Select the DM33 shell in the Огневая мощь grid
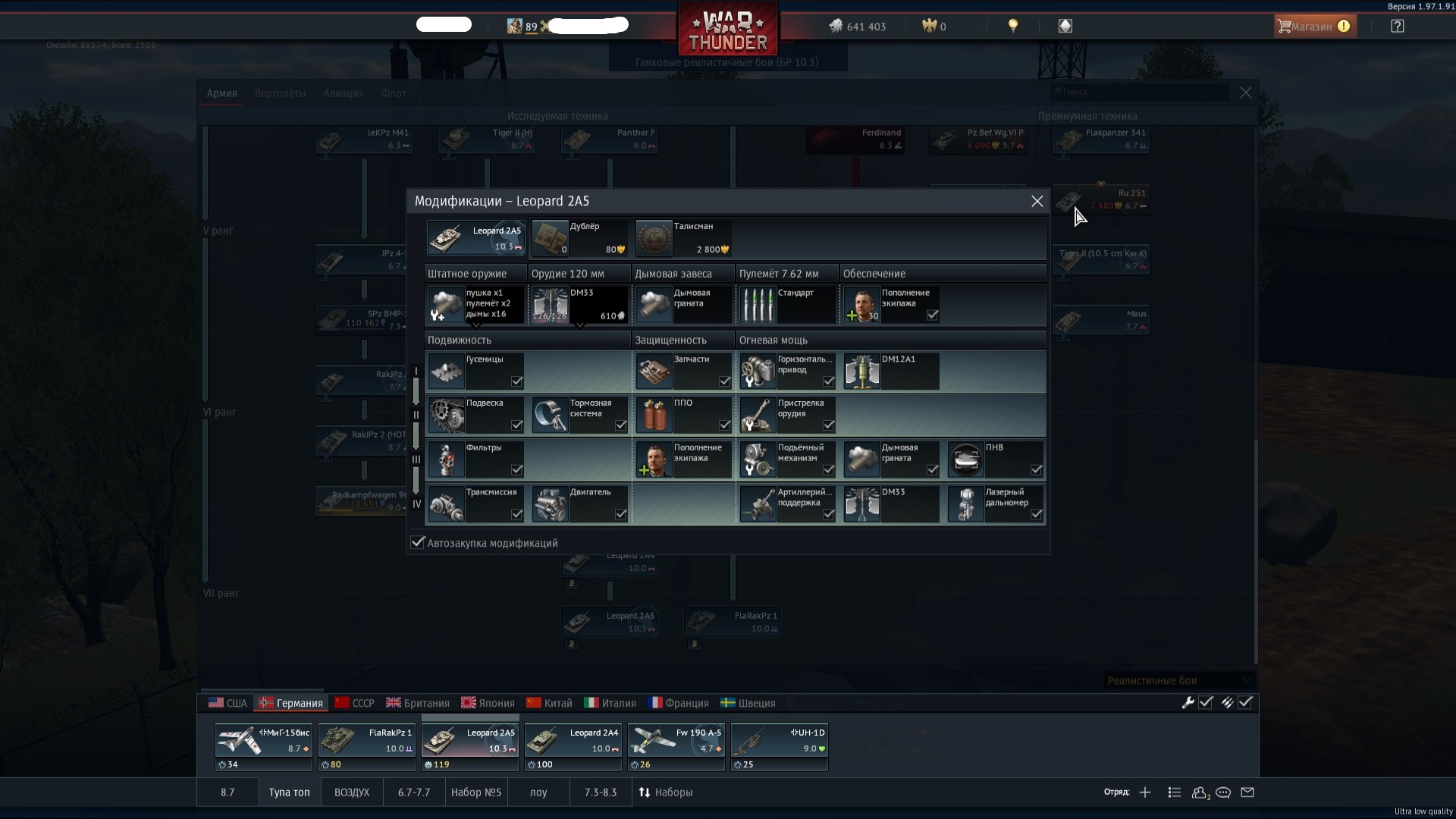 tap(891, 504)
